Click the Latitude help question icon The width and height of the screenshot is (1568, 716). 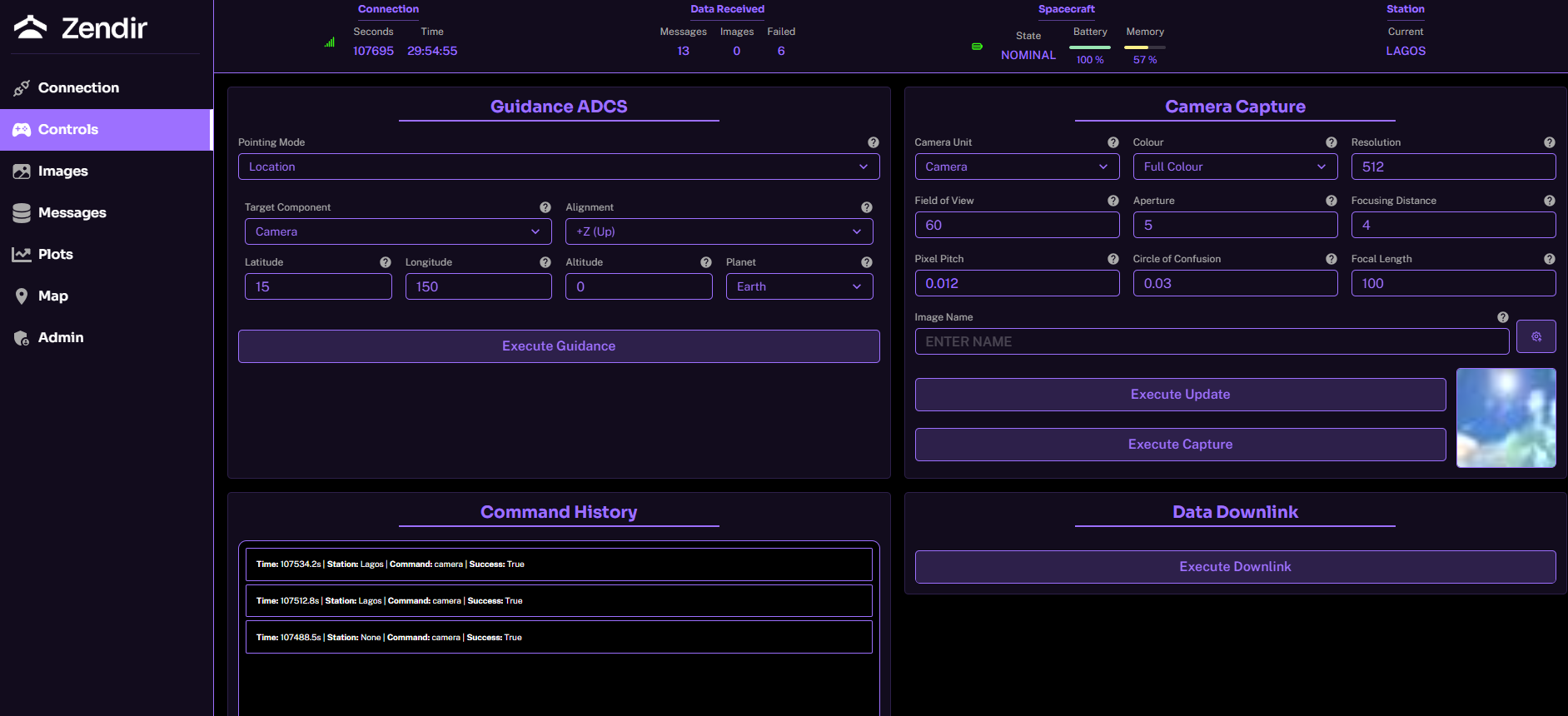385,262
